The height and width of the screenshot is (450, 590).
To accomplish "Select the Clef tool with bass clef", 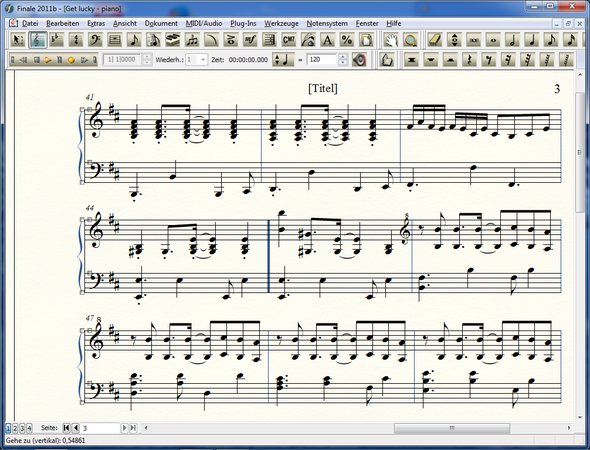I will click(x=95, y=40).
